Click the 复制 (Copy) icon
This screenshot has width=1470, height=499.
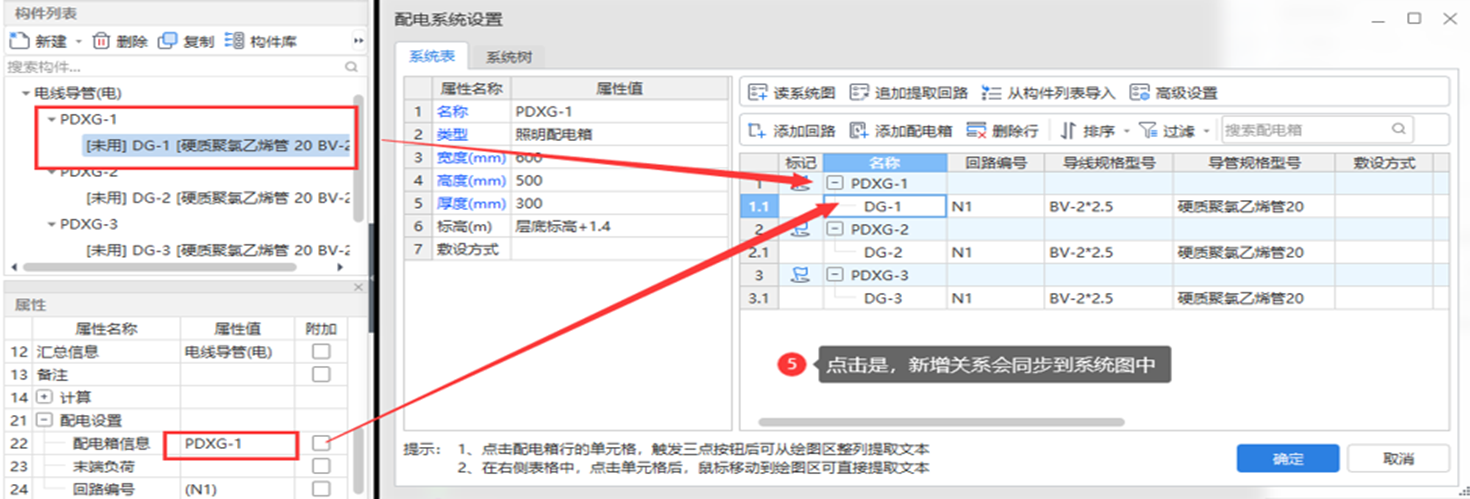coord(168,41)
